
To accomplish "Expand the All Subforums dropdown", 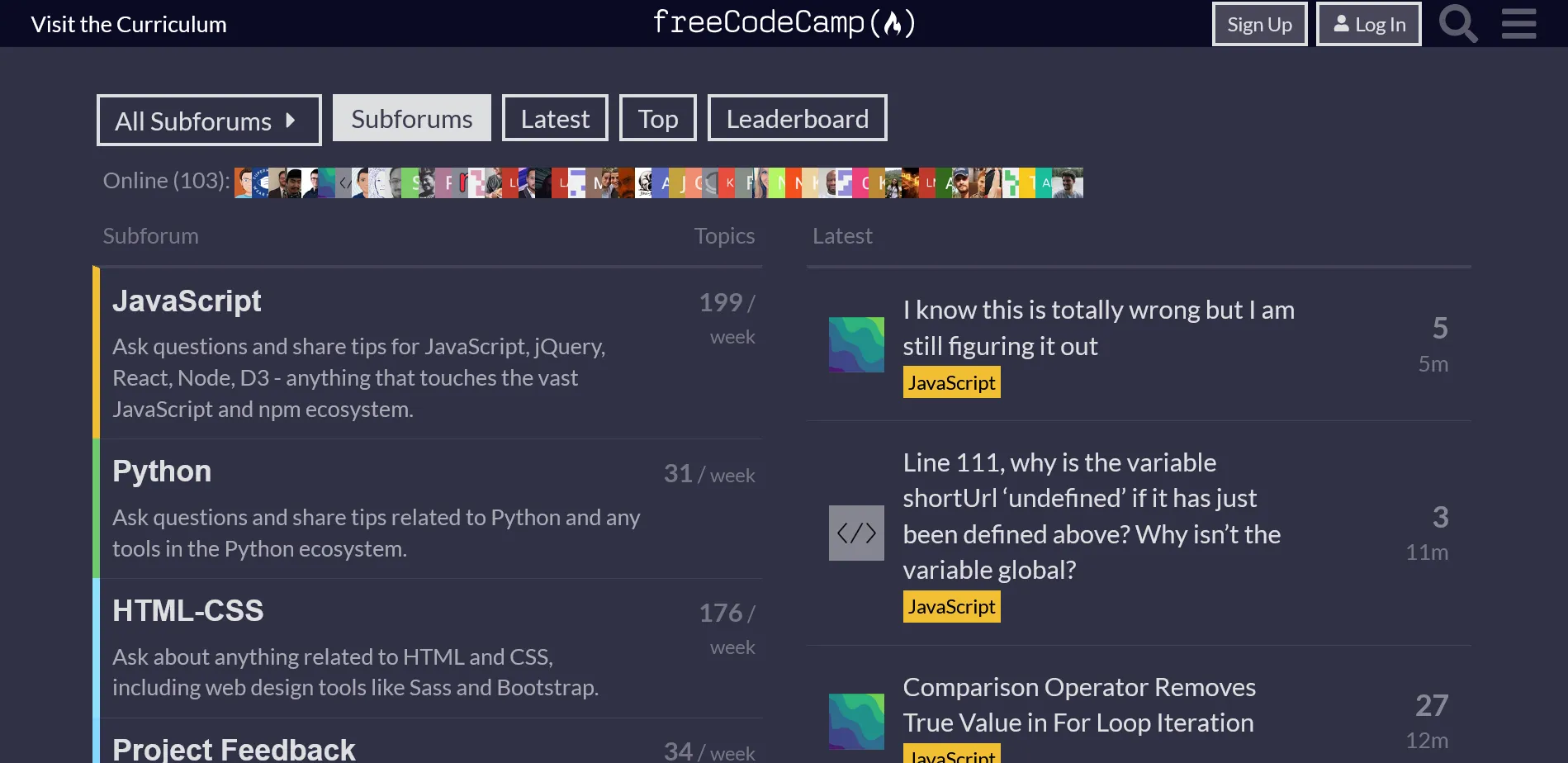I will pos(209,121).
